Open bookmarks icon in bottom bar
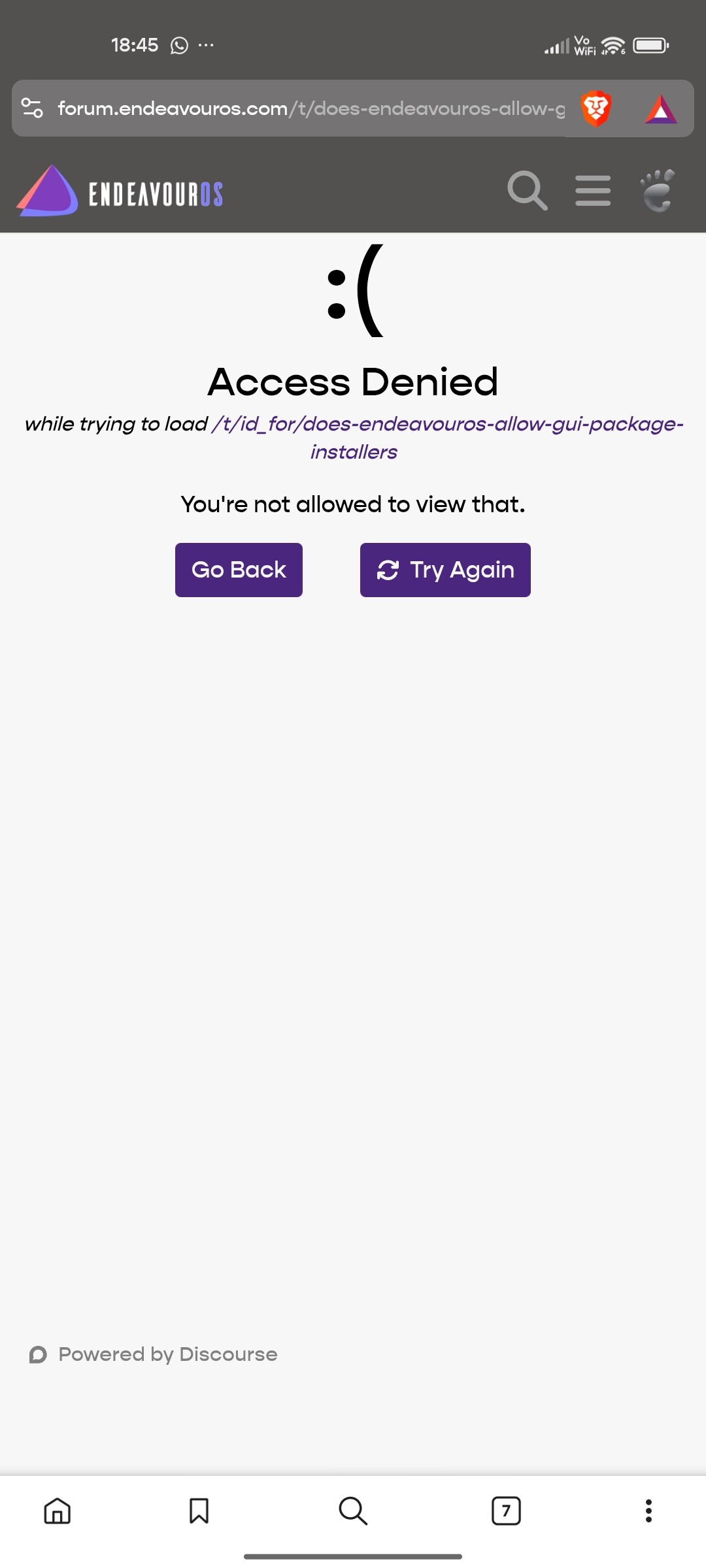706x1568 pixels. tap(199, 1511)
